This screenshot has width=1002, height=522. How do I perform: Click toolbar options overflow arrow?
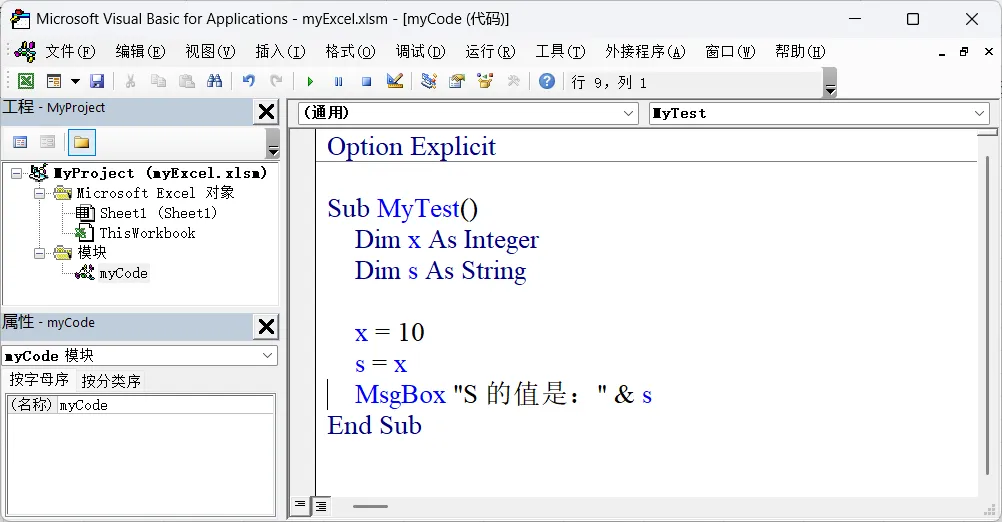829,83
